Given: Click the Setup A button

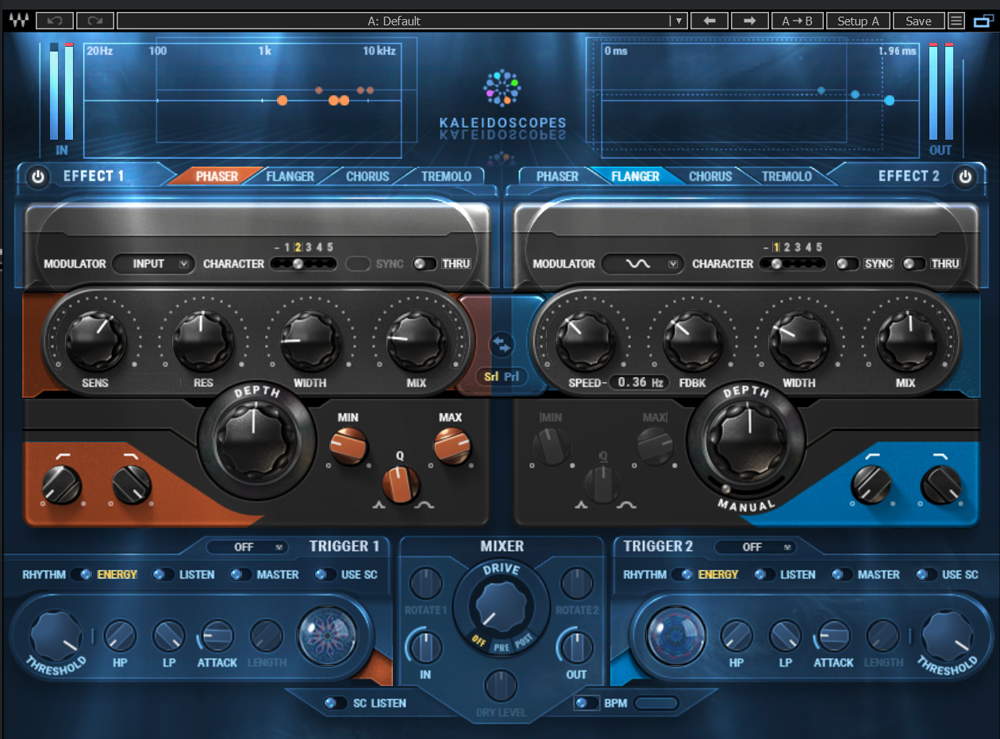Looking at the screenshot, I should [858, 20].
